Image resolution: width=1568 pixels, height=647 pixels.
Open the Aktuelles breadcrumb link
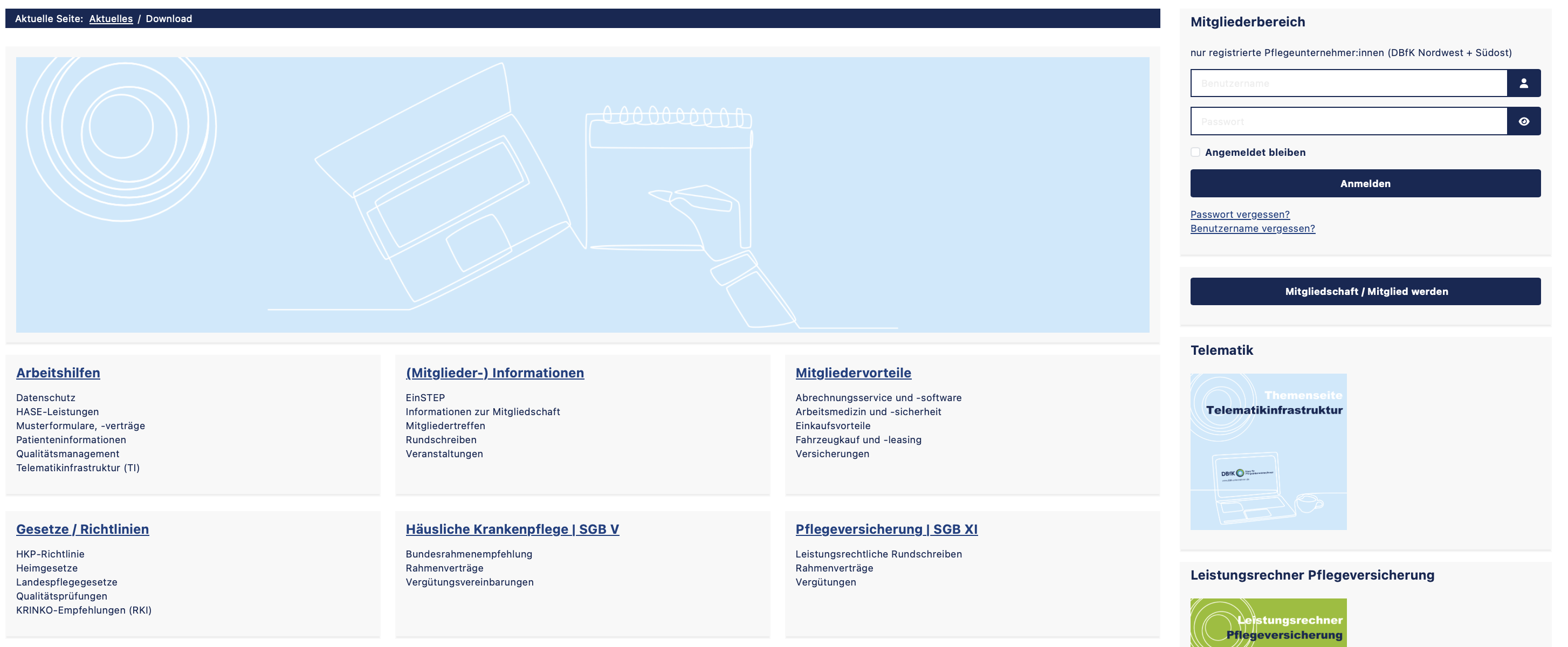coord(111,19)
